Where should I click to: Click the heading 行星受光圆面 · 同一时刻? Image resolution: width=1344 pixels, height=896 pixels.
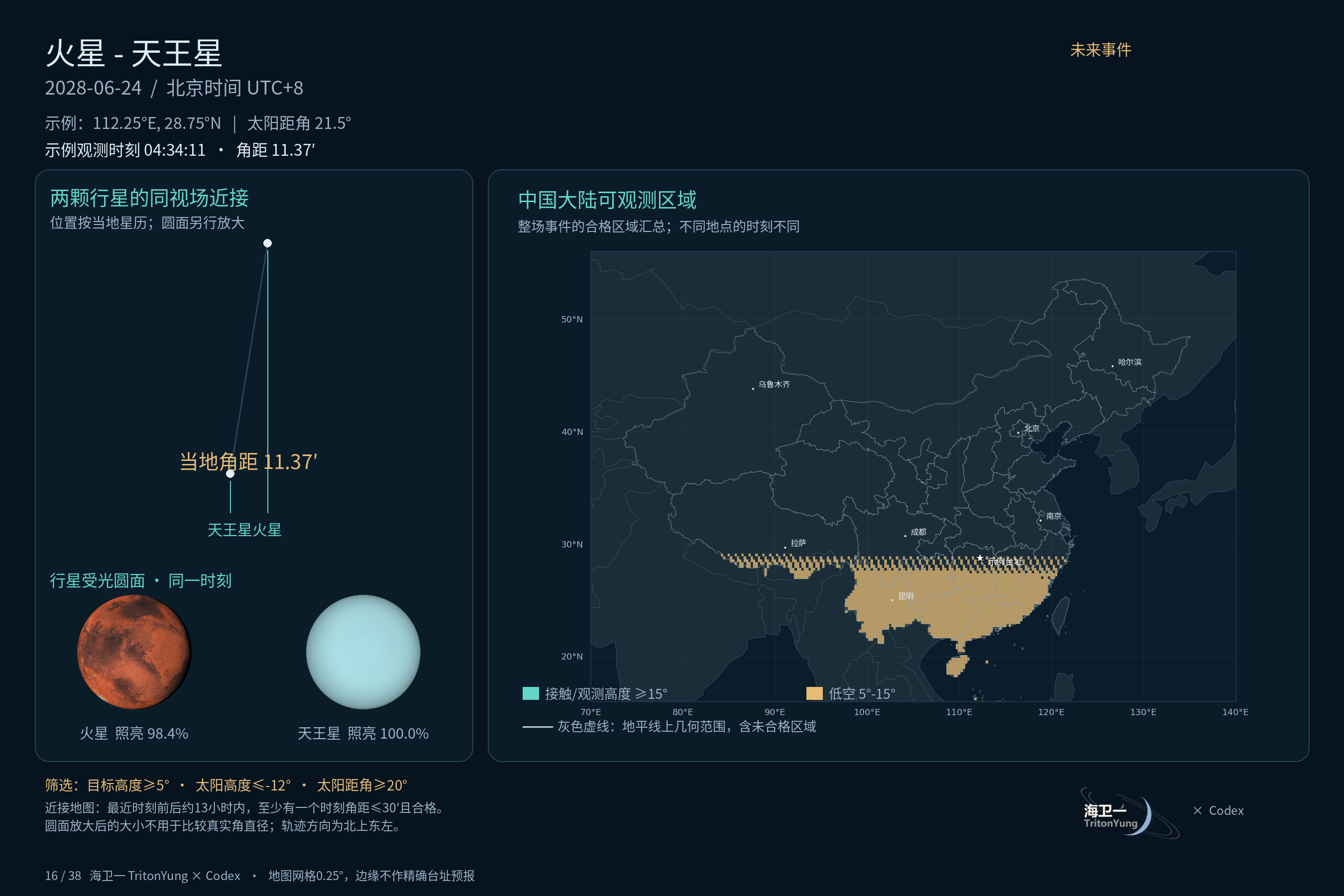(x=140, y=580)
